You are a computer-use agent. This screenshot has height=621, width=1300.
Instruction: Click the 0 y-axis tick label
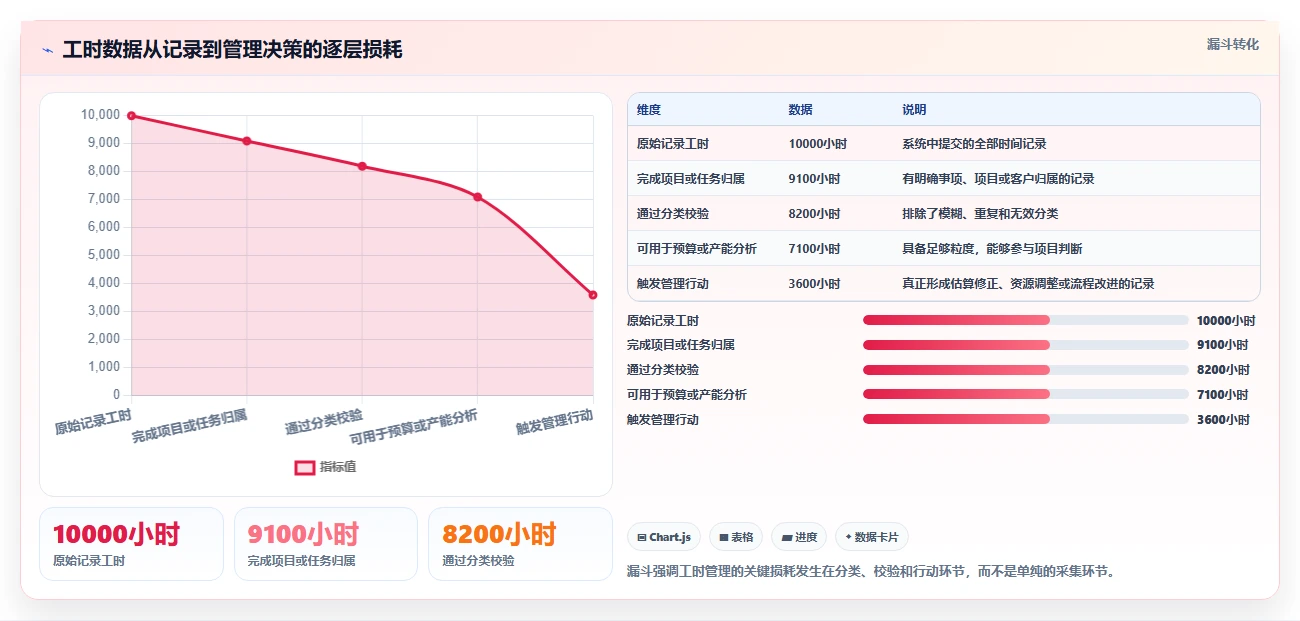(x=116, y=395)
